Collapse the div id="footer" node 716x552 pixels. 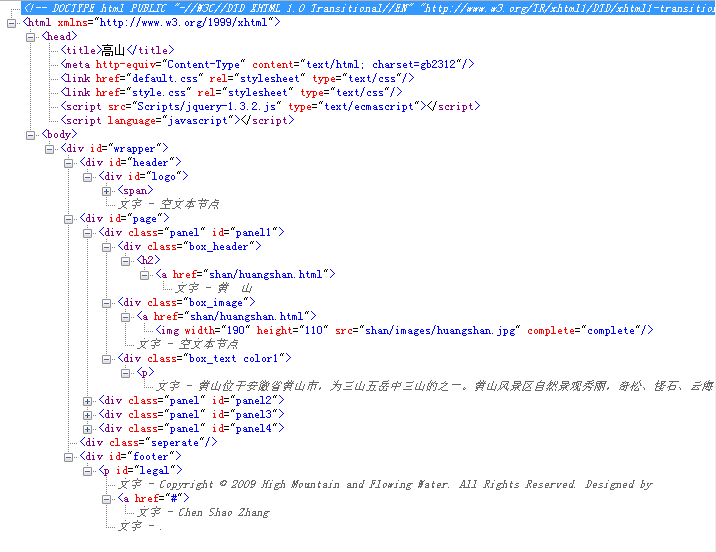click(x=68, y=457)
